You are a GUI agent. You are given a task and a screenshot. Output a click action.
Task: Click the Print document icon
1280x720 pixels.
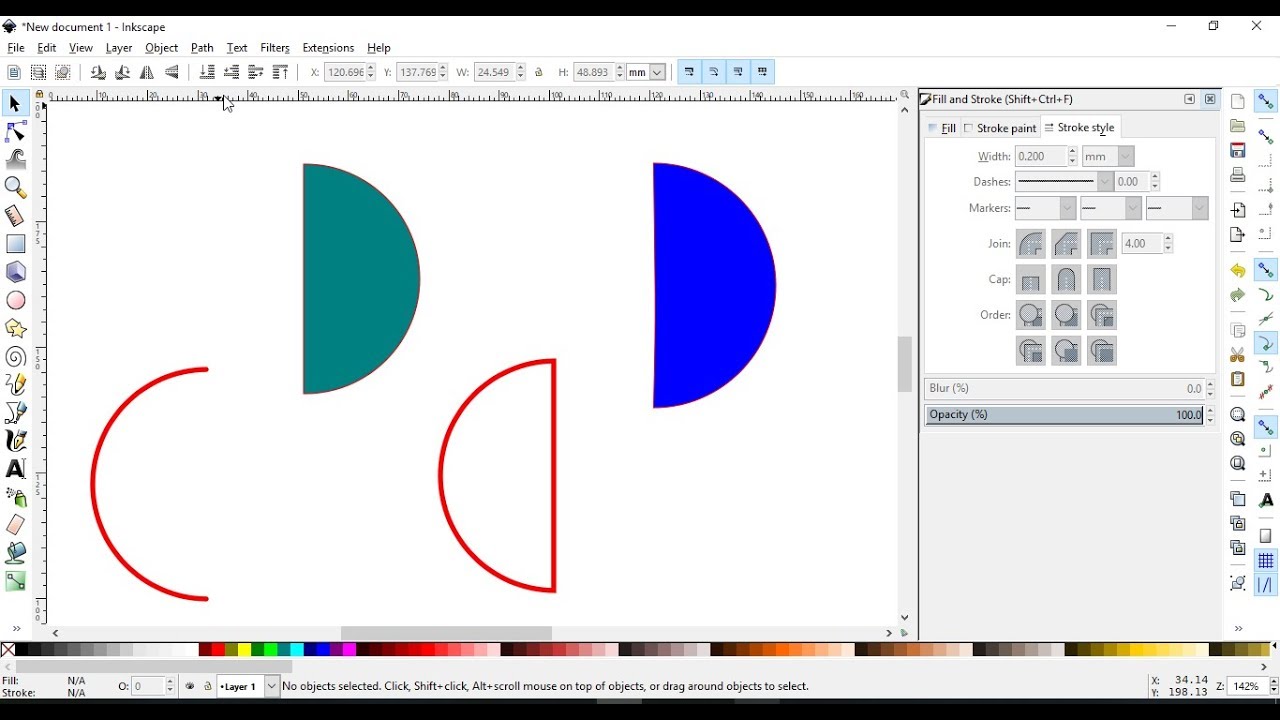(1238, 176)
